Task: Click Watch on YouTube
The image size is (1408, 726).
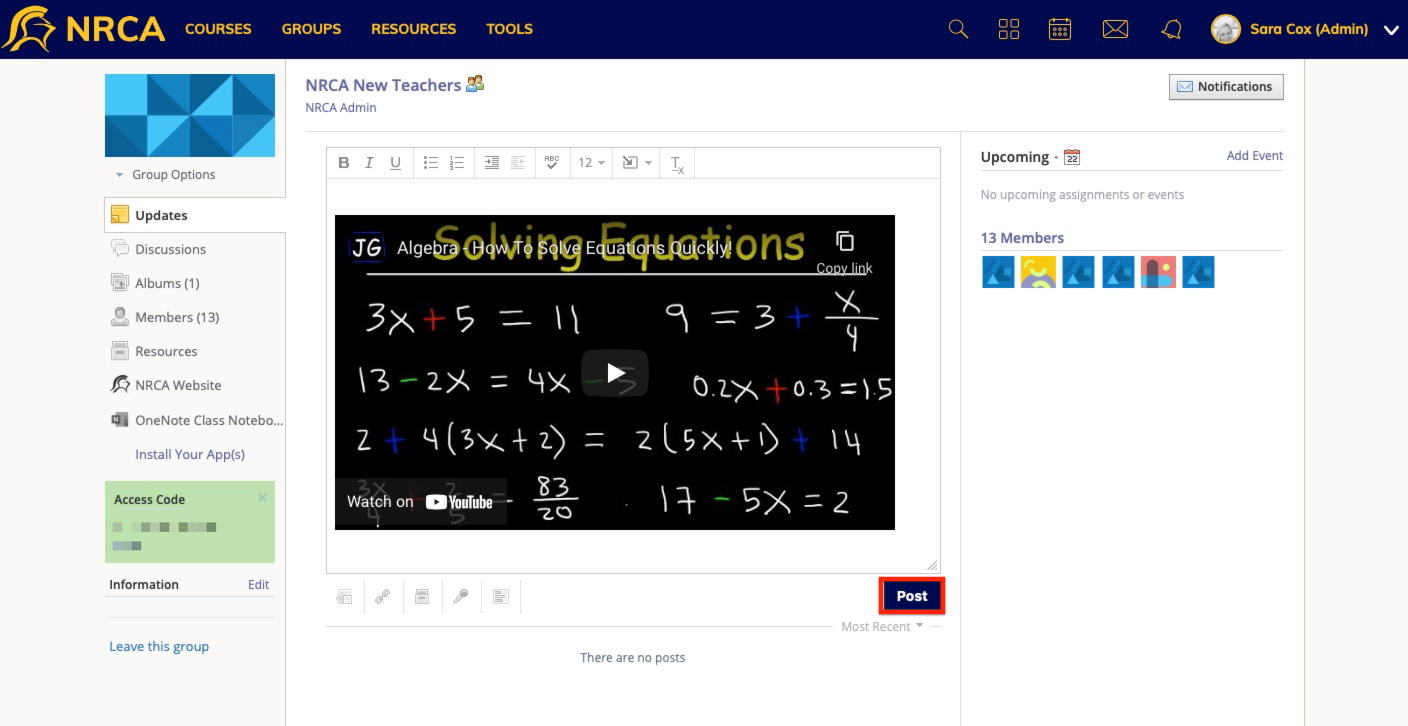Action: point(420,502)
